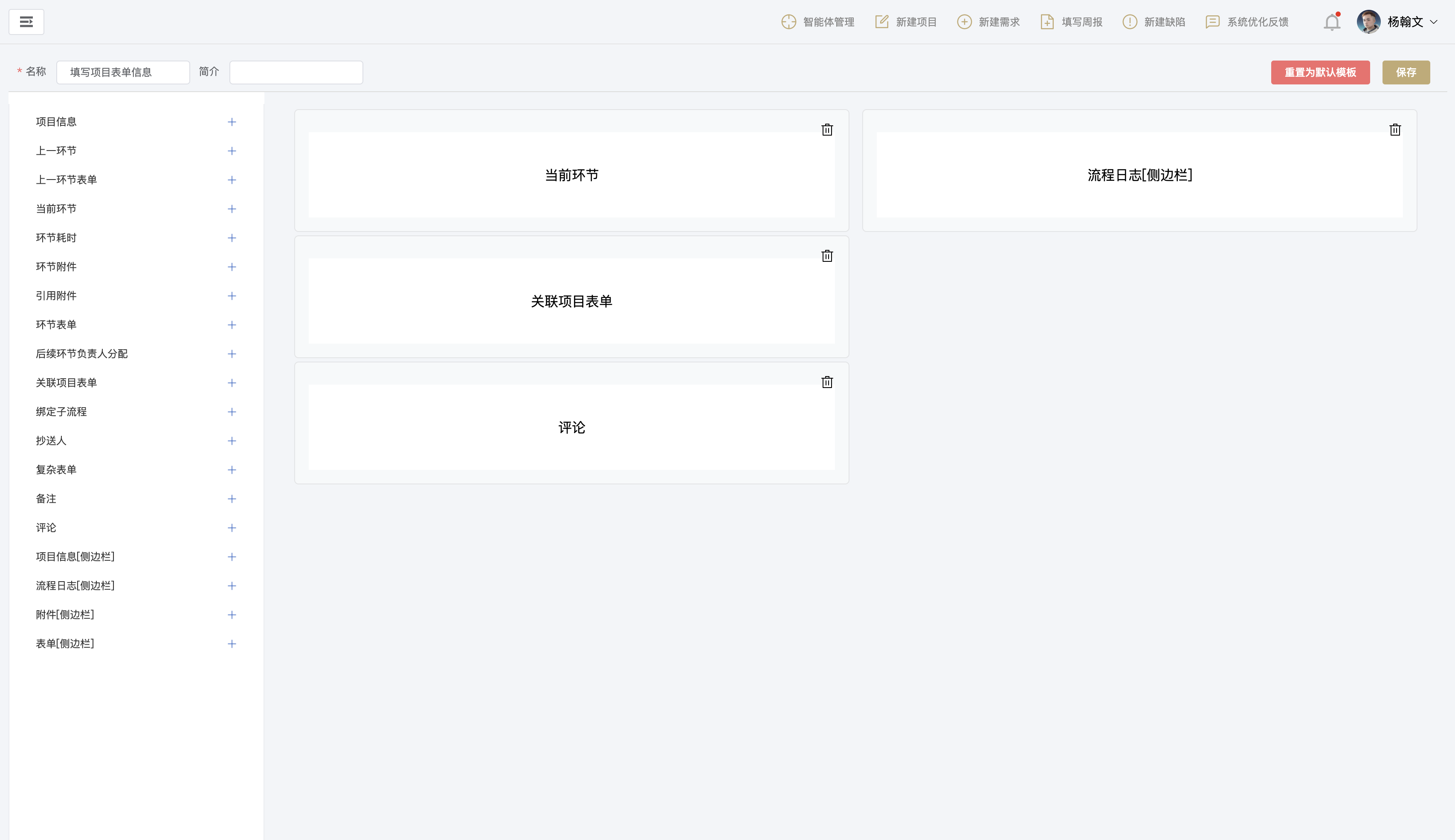The height and width of the screenshot is (840, 1455).
Task: Delete the 流程日志[侧边栏] card with trash icon
Action: click(x=1395, y=130)
